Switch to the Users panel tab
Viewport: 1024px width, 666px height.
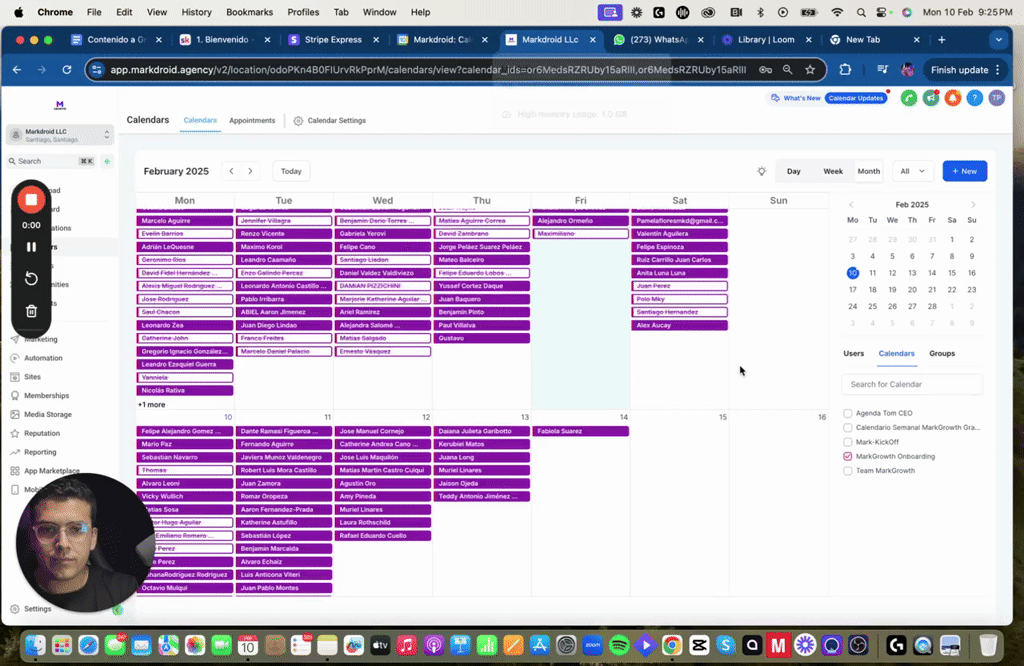coord(854,353)
